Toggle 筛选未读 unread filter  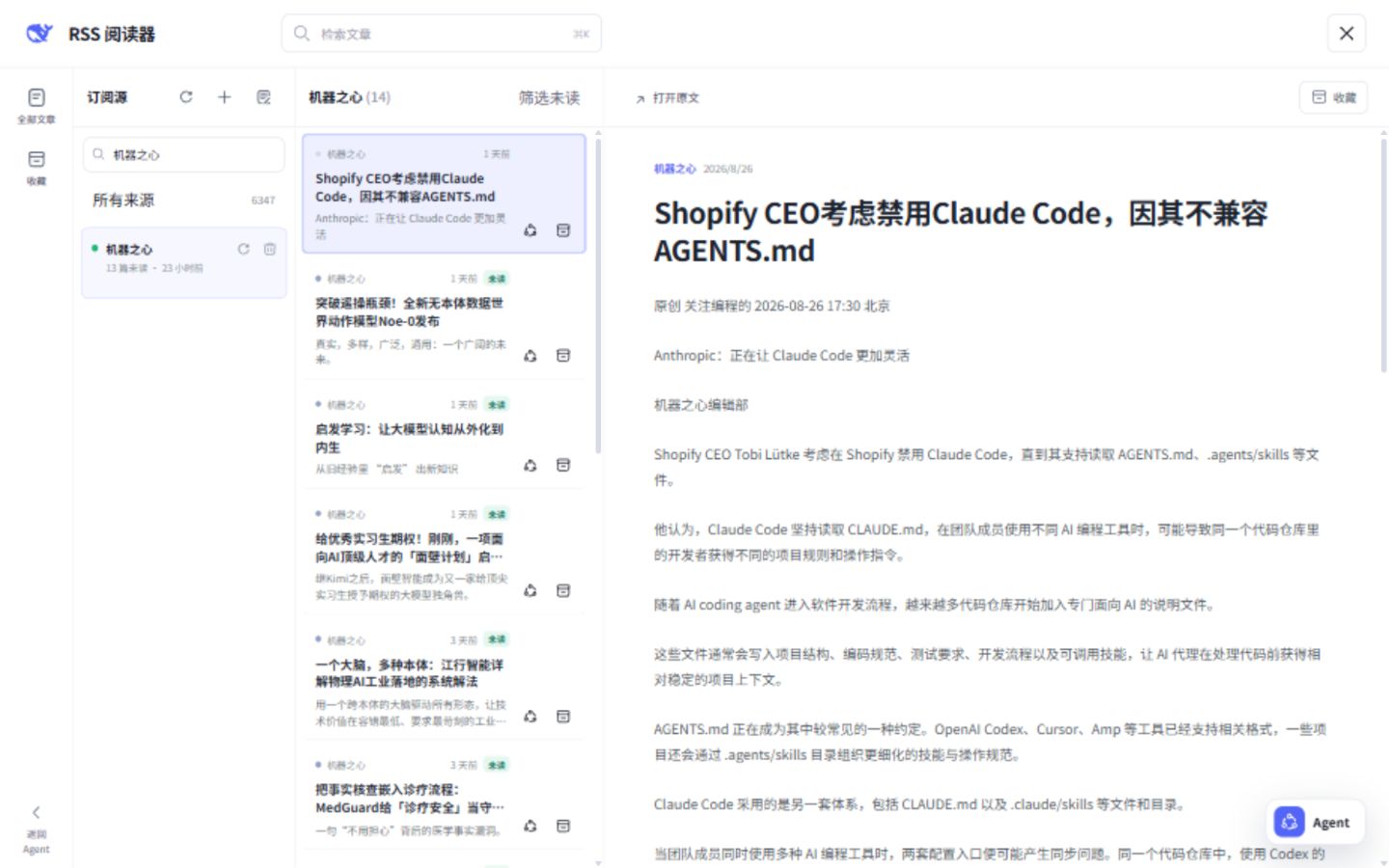point(549,97)
